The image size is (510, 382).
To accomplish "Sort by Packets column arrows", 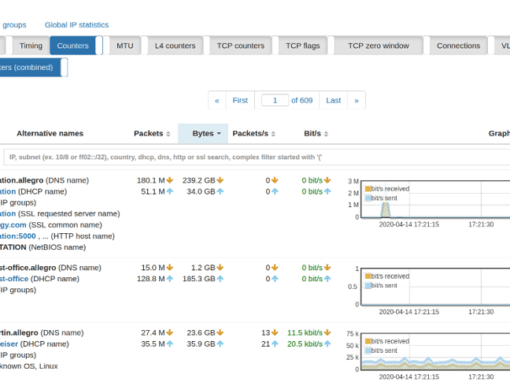I will pyautogui.click(x=168, y=134).
